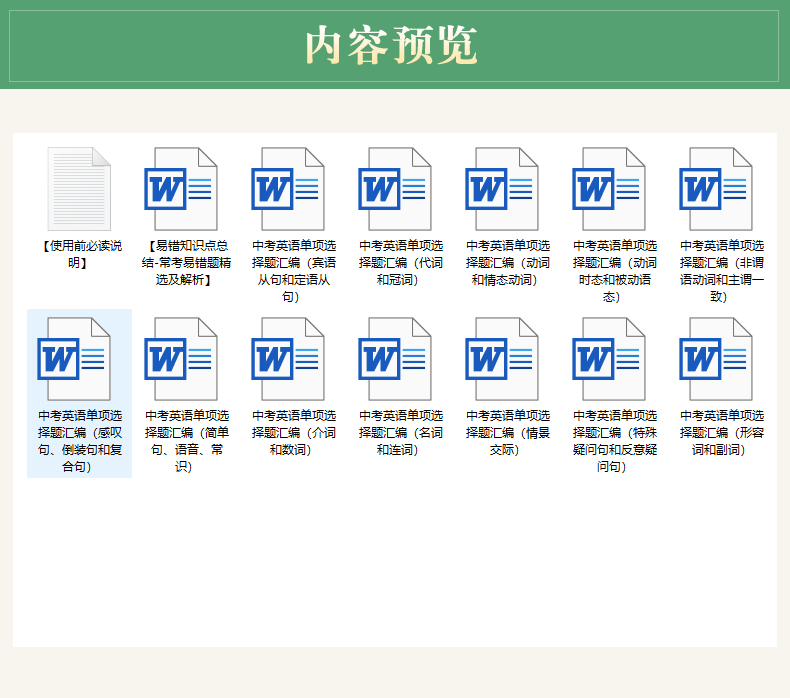Pick the 介词和数词 Word document icon
This screenshot has height=698, width=790.
point(288,359)
